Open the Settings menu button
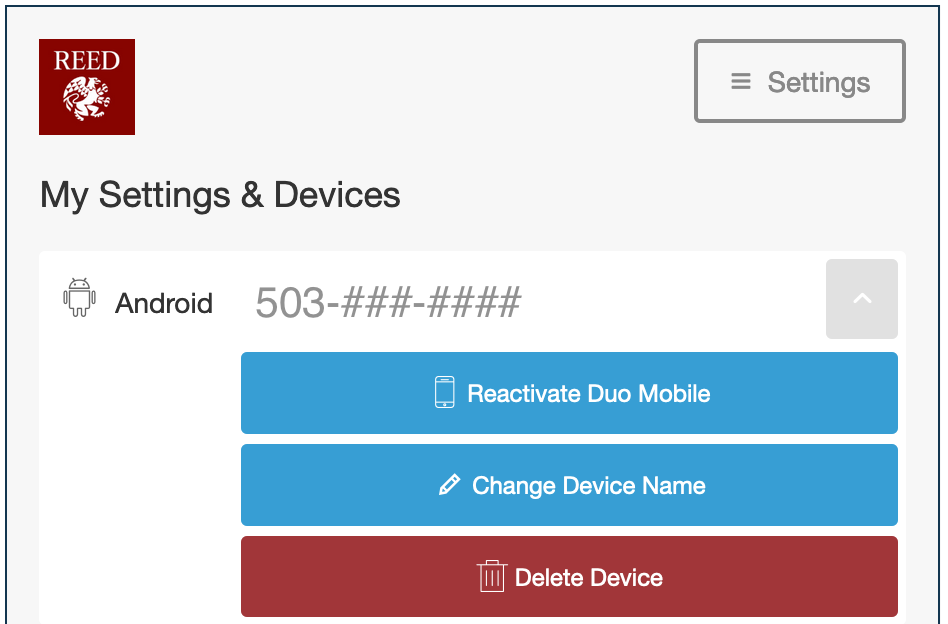Image resolution: width=948 pixels, height=624 pixels. click(x=799, y=81)
